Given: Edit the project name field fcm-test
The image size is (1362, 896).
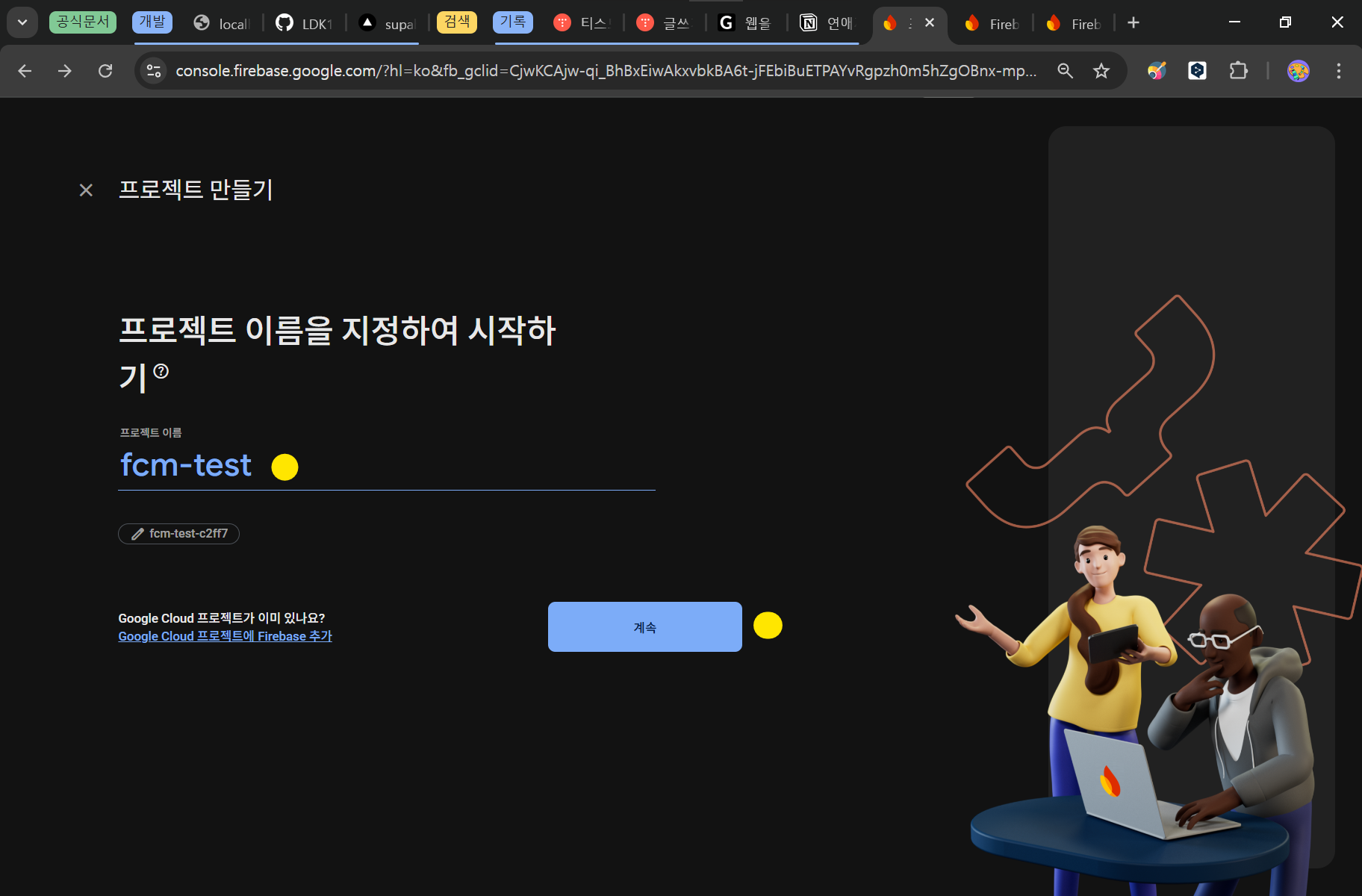Looking at the screenshot, I should pos(386,465).
